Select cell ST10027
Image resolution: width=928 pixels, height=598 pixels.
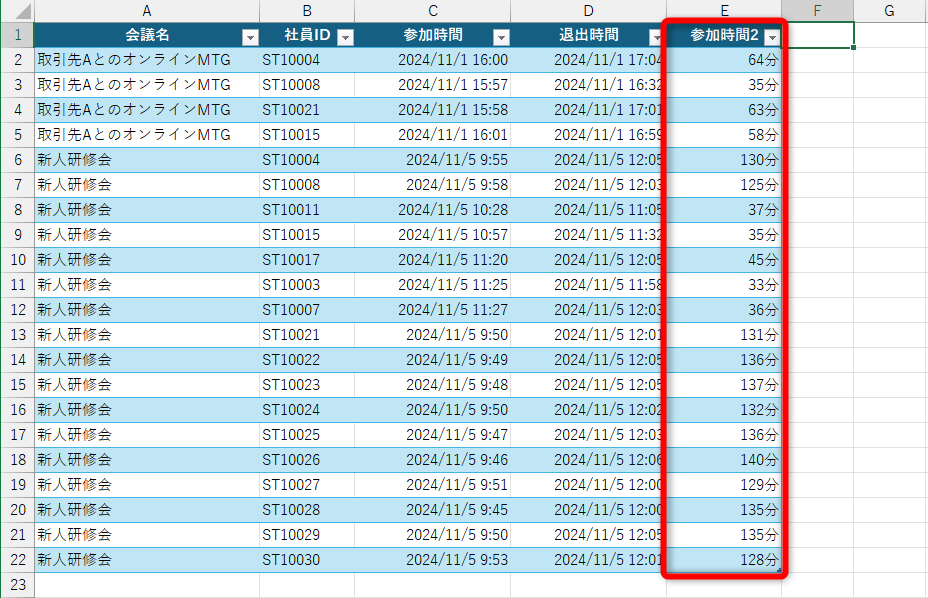point(307,485)
